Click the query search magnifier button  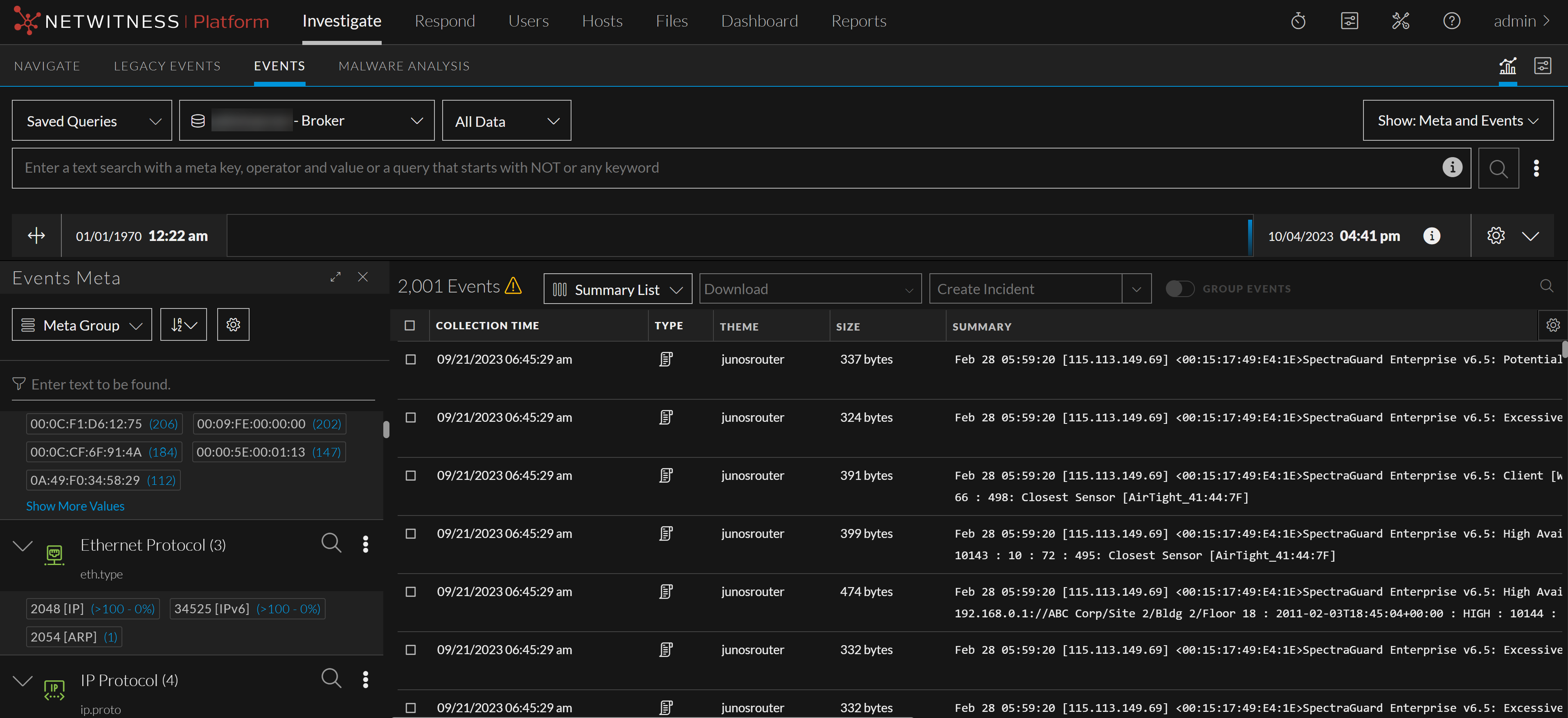click(x=1498, y=168)
